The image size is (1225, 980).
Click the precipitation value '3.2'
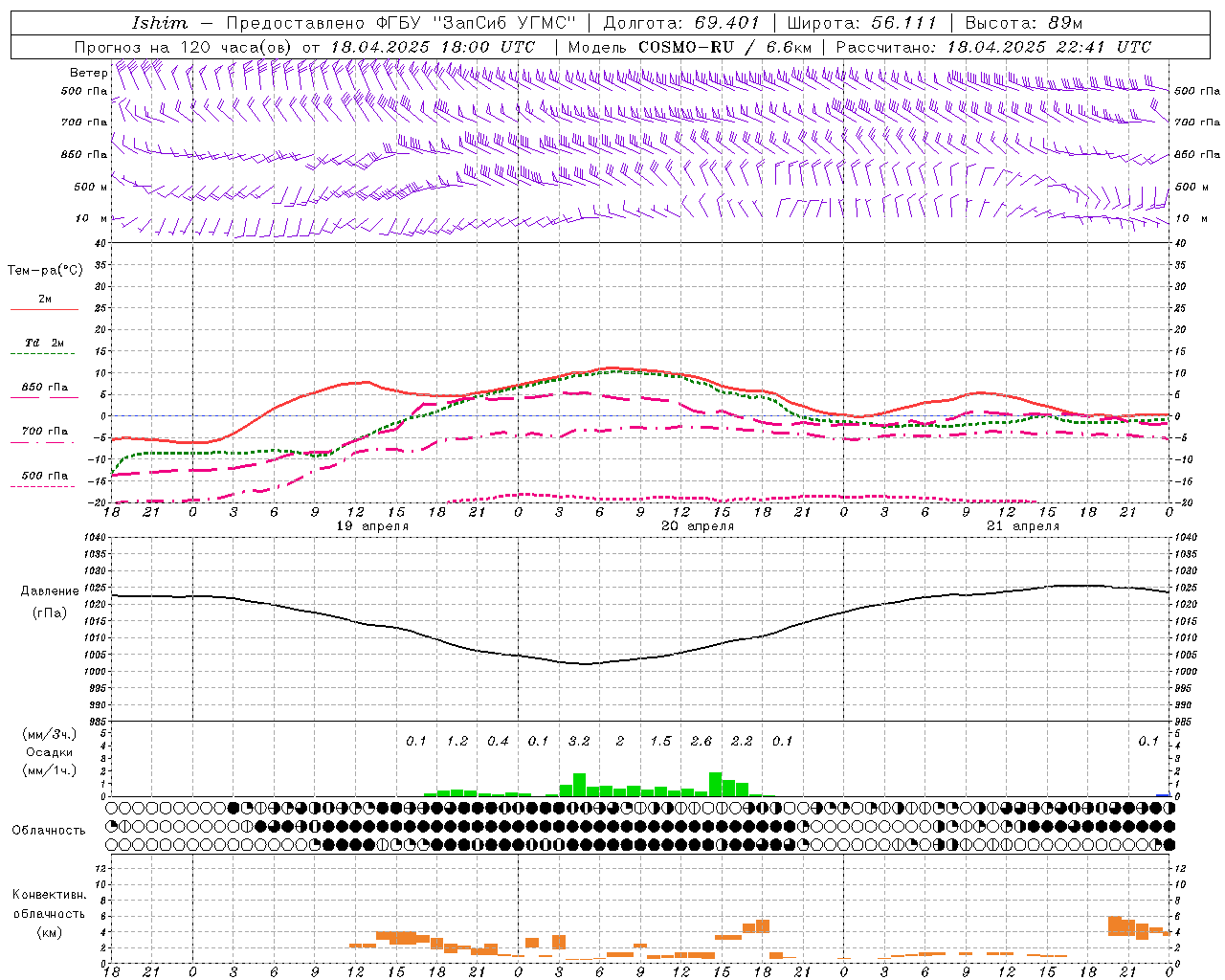click(579, 742)
